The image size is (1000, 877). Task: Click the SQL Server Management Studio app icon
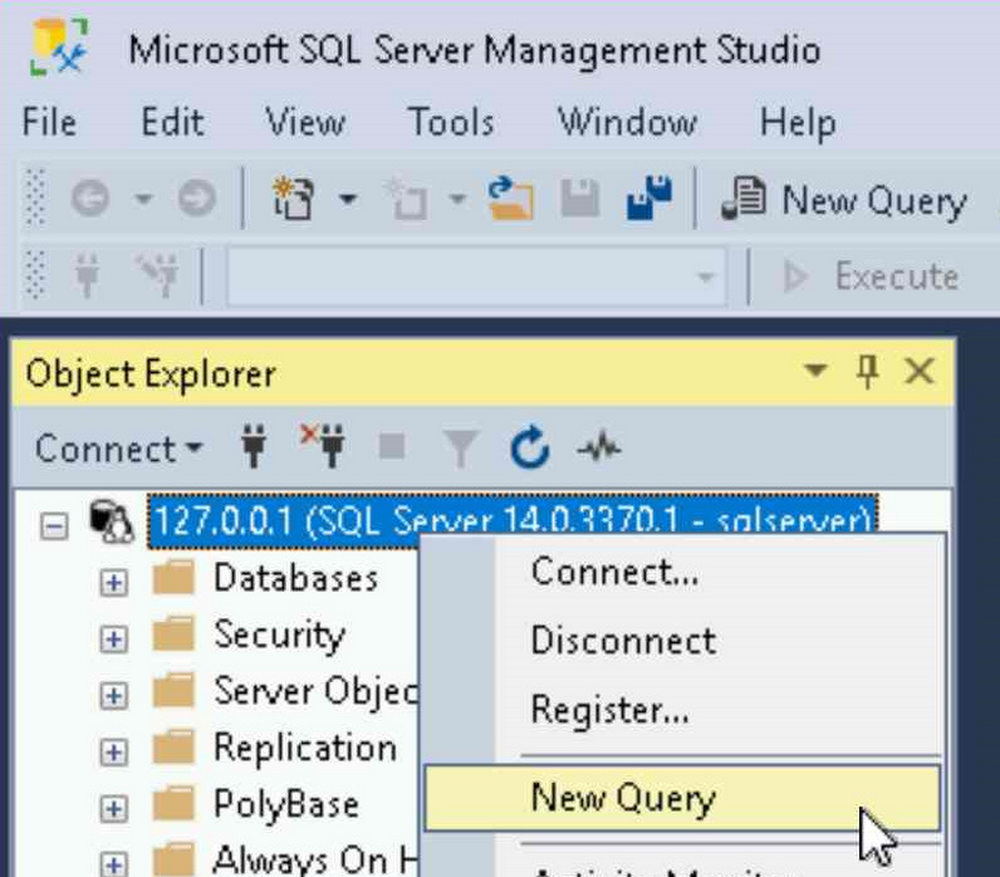tap(59, 47)
